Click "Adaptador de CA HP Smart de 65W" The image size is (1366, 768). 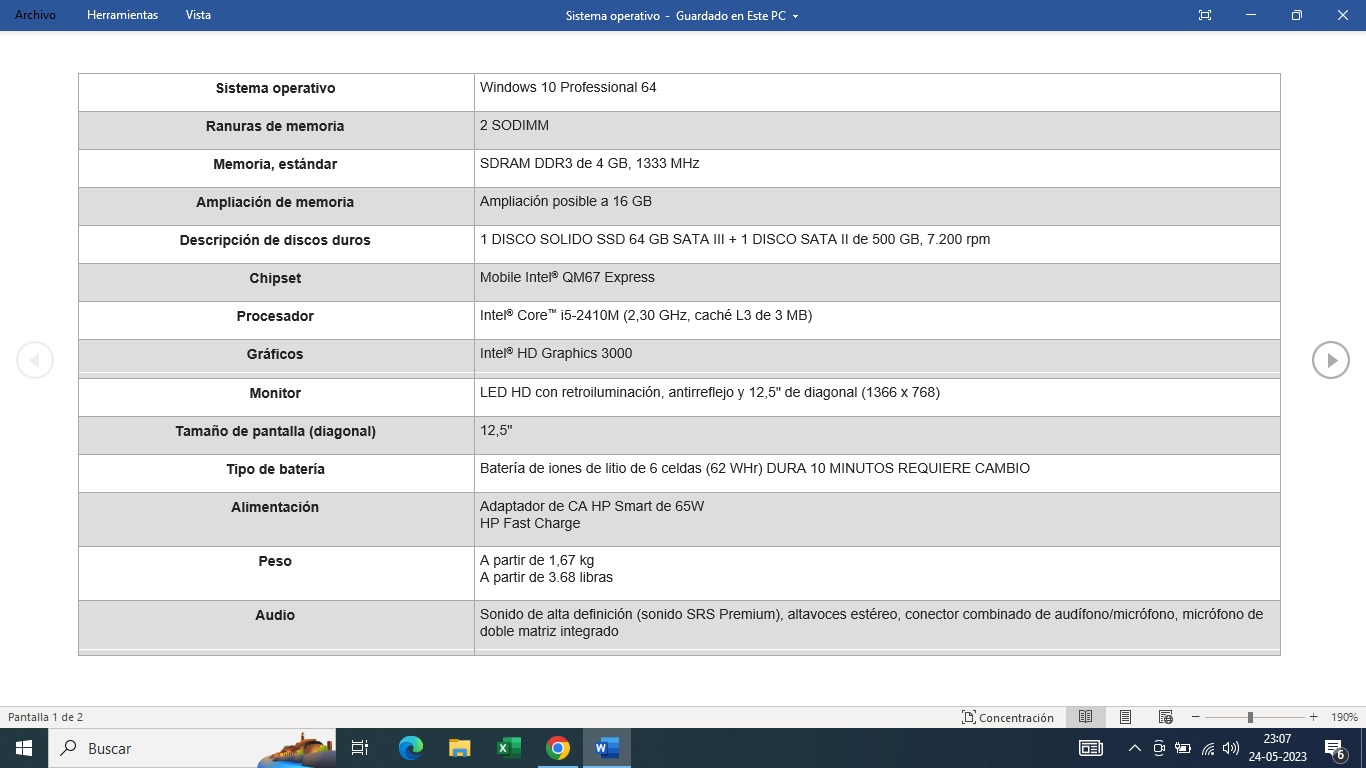click(x=592, y=506)
